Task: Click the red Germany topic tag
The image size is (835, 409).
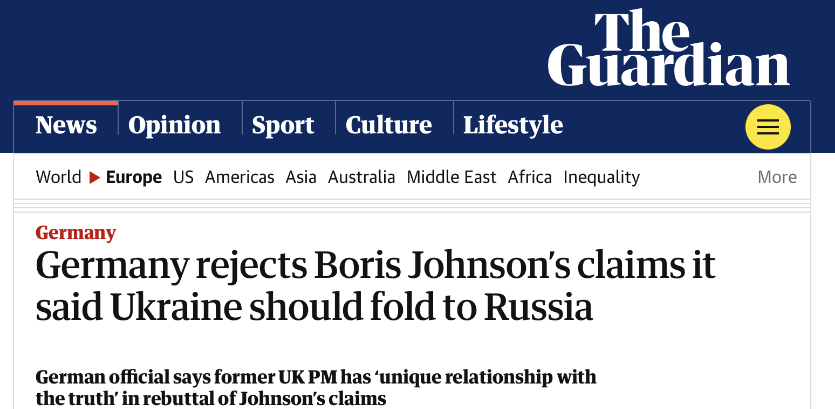Action: [76, 233]
